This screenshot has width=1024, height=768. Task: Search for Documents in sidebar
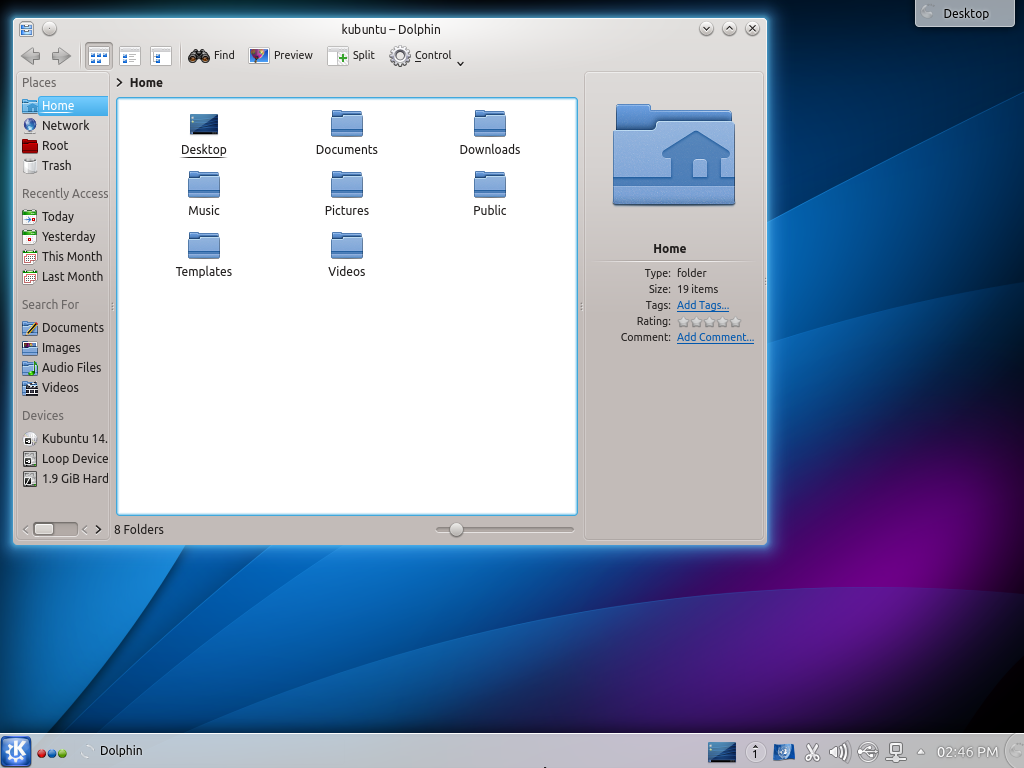(64, 327)
